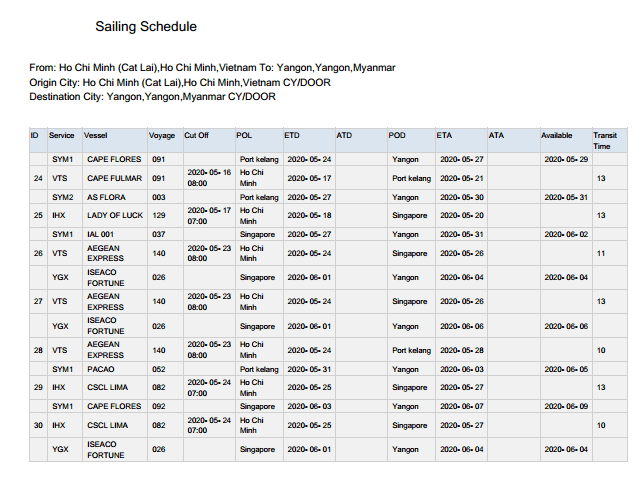
Task: Select the row with ID 24
Action: pos(37,178)
